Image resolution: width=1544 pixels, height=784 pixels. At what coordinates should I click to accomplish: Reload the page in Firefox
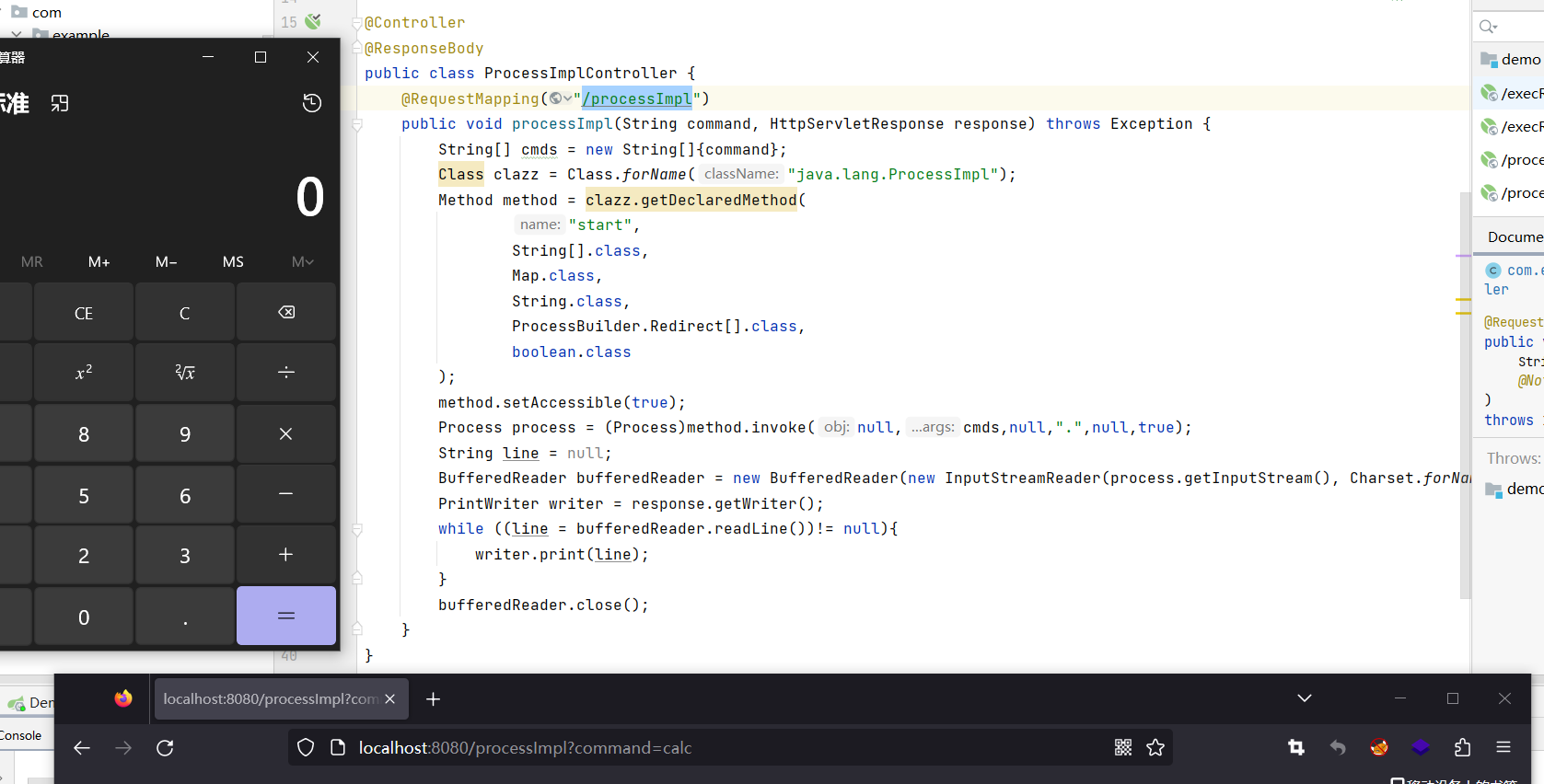point(165,748)
